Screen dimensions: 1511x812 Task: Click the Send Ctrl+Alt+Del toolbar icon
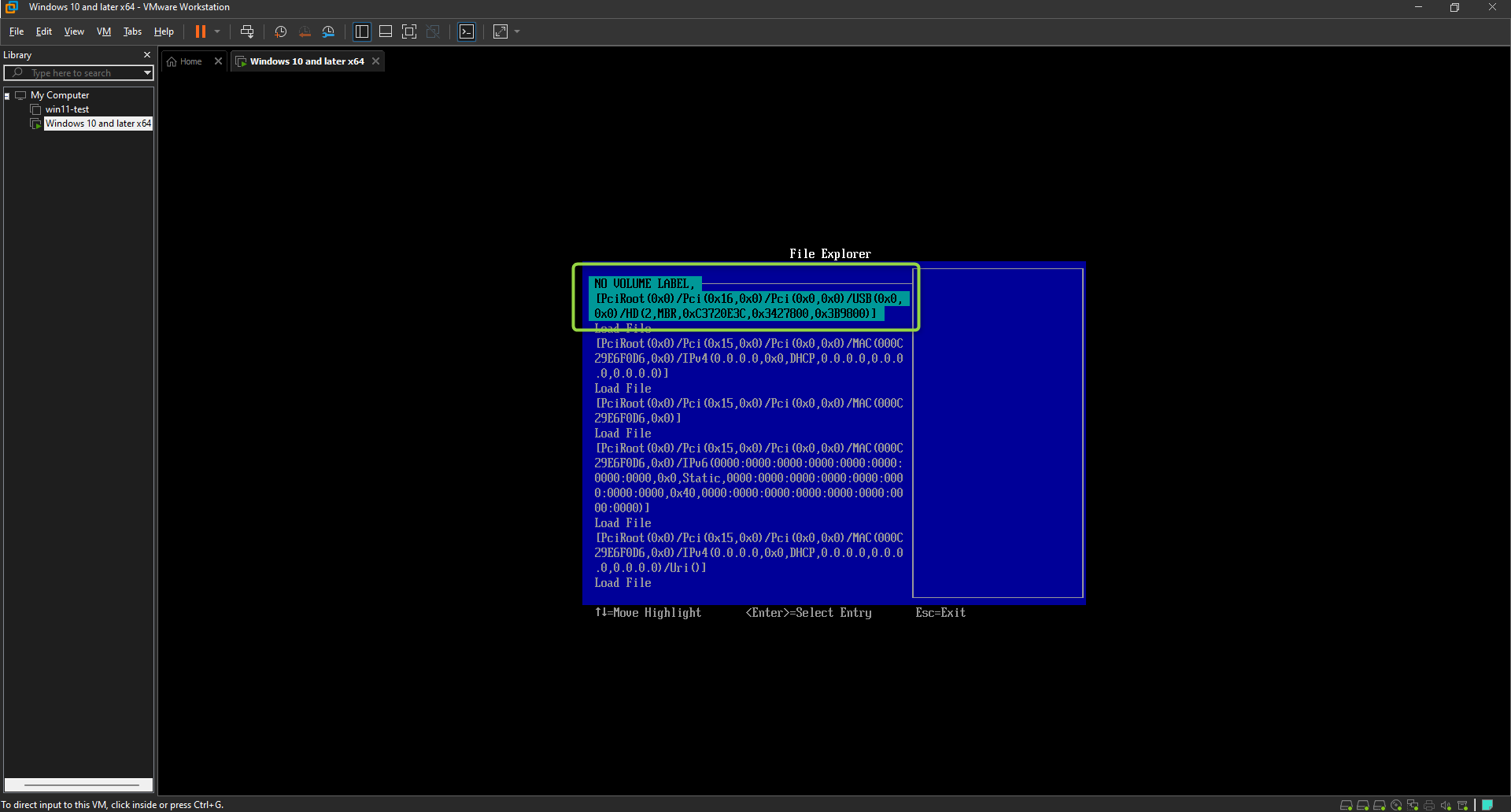pos(247,31)
